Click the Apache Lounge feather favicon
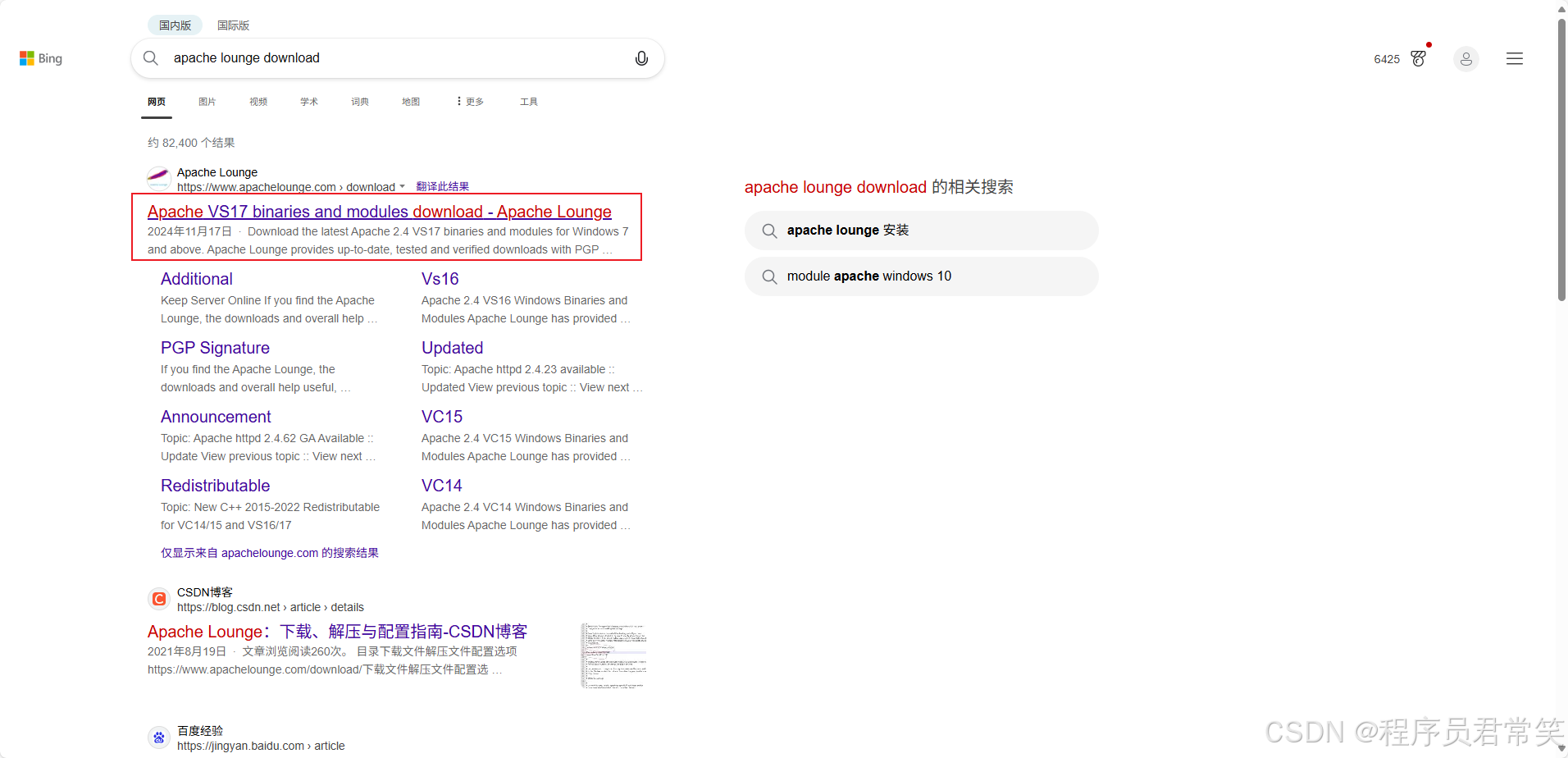 point(159,178)
